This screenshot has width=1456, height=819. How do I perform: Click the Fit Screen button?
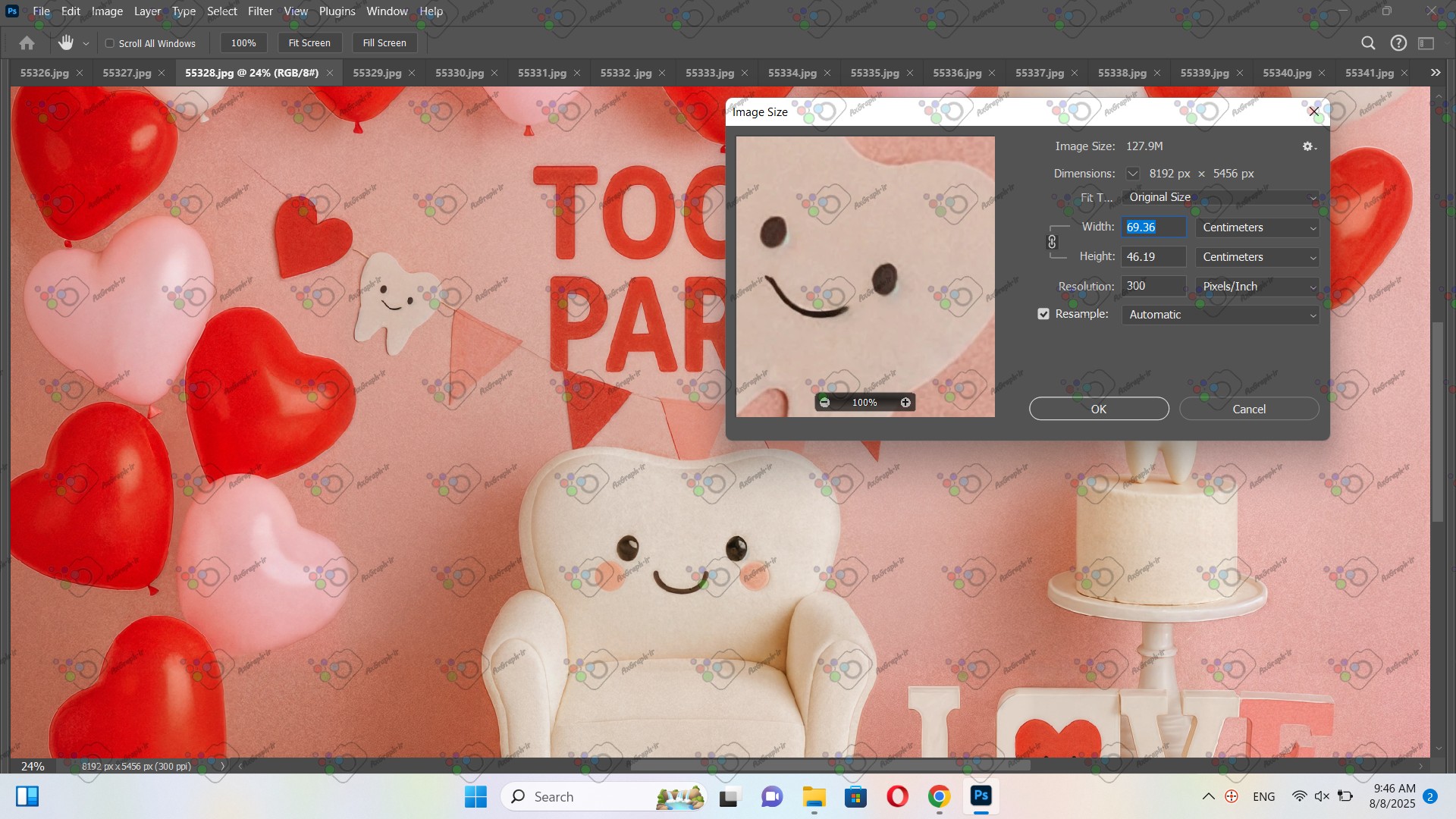(309, 43)
